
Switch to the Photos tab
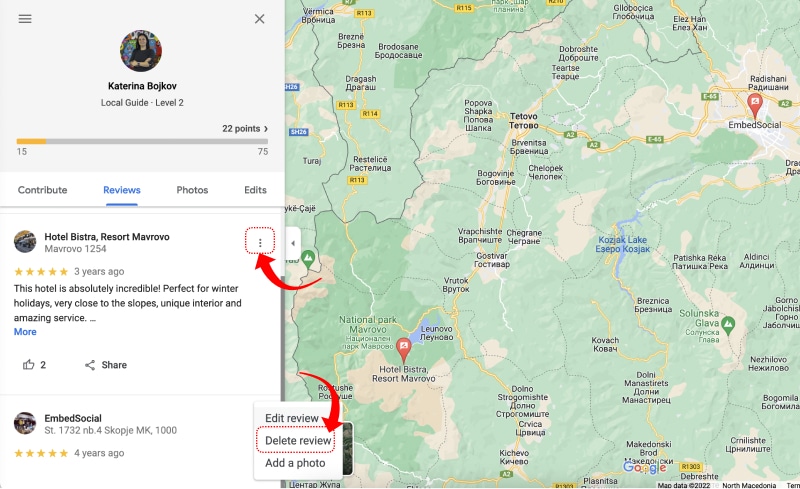192,190
